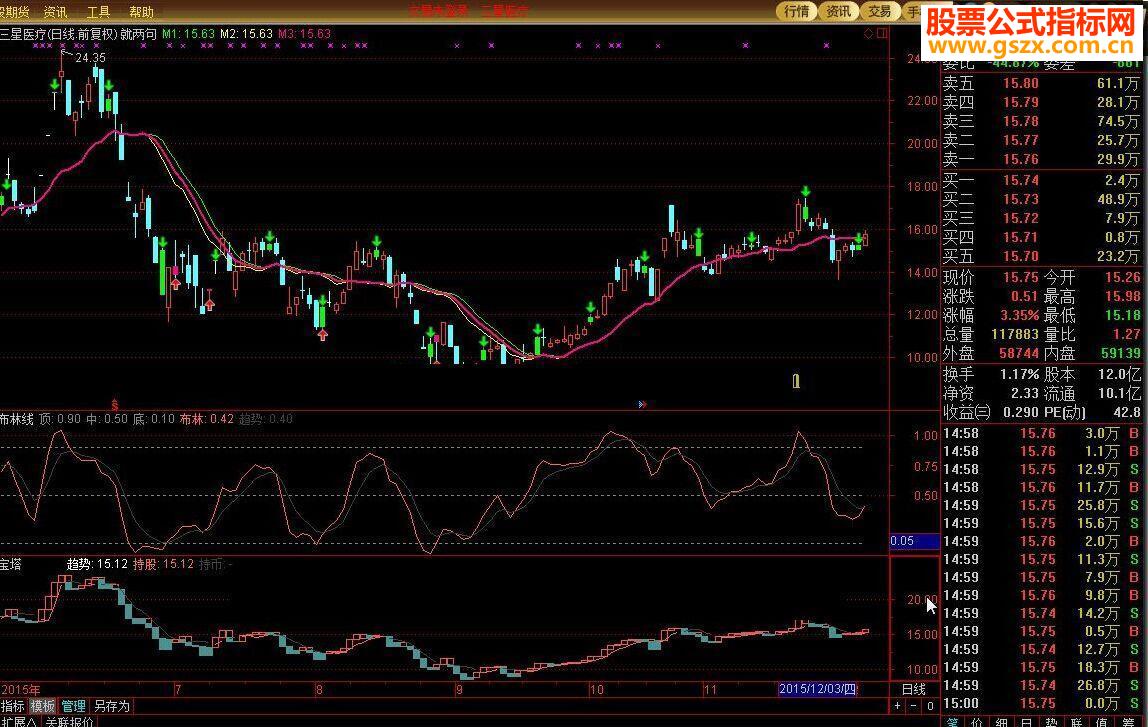Click the 行情 button at top right
The image size is (1148, 727).
[796, 11]
